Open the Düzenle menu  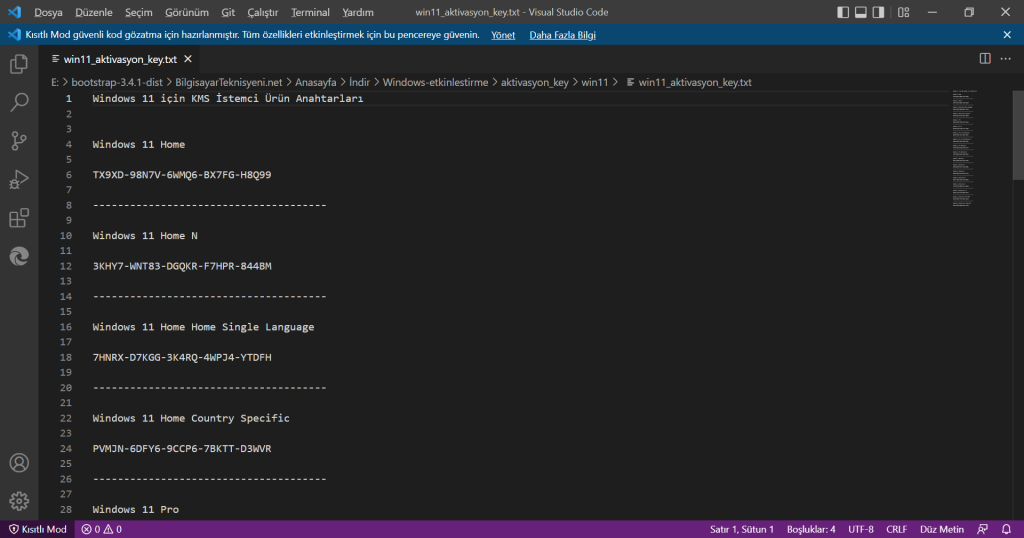tap(93, 12)
